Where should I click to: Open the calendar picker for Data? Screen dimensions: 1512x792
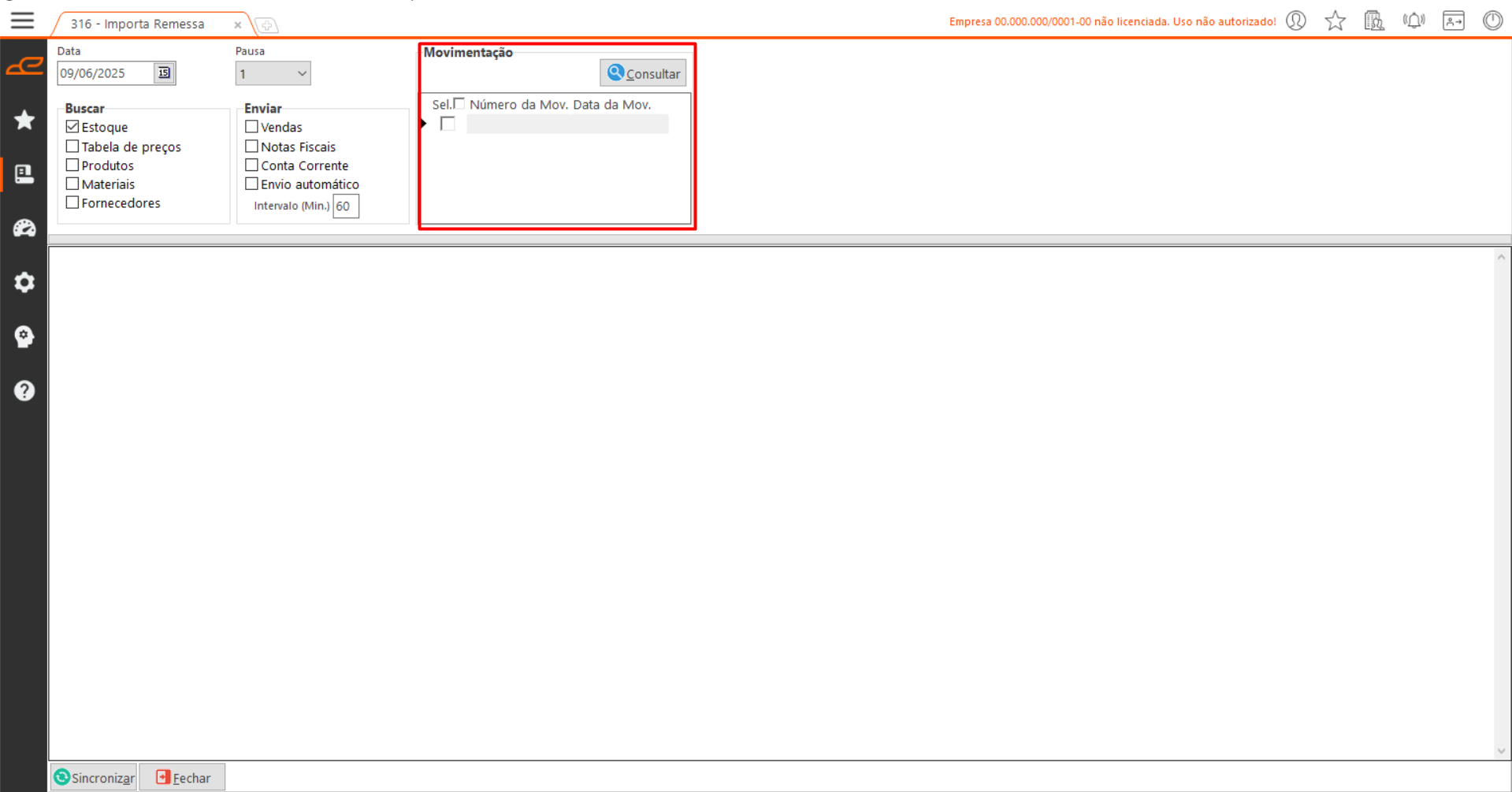(164, 73)
